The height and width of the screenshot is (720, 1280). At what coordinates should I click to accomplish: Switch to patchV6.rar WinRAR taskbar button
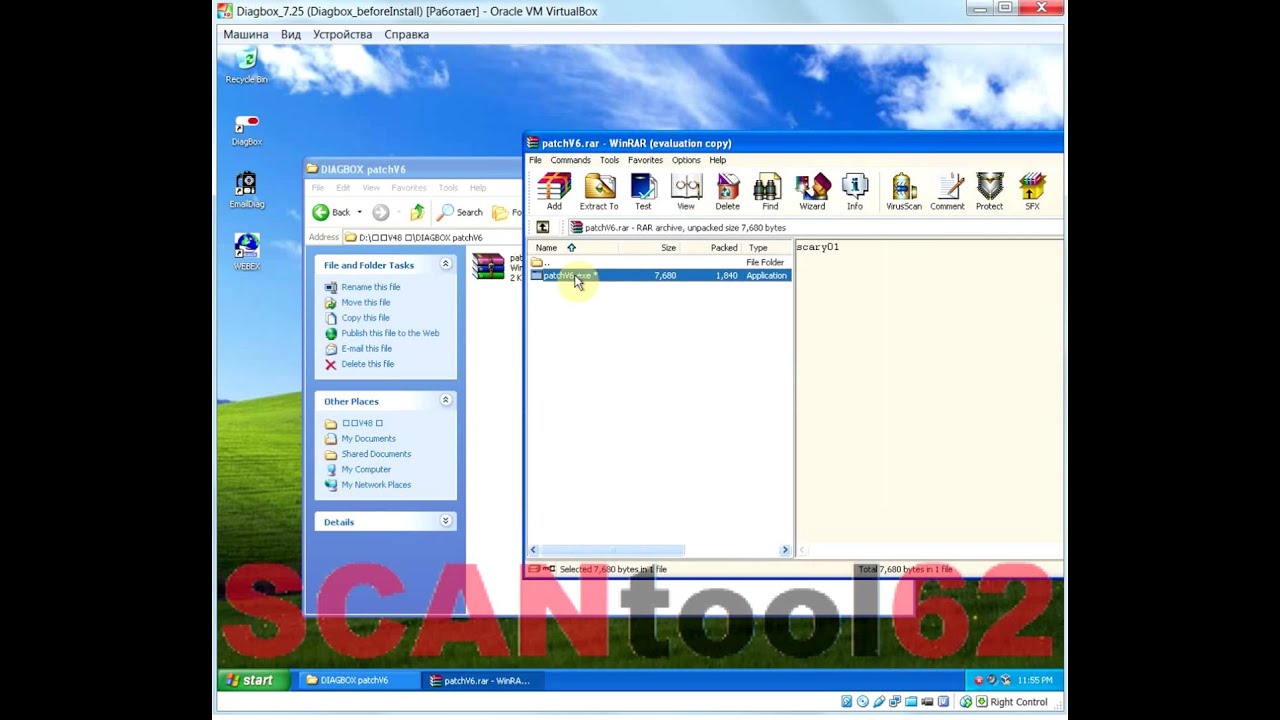tap(482, 680)
